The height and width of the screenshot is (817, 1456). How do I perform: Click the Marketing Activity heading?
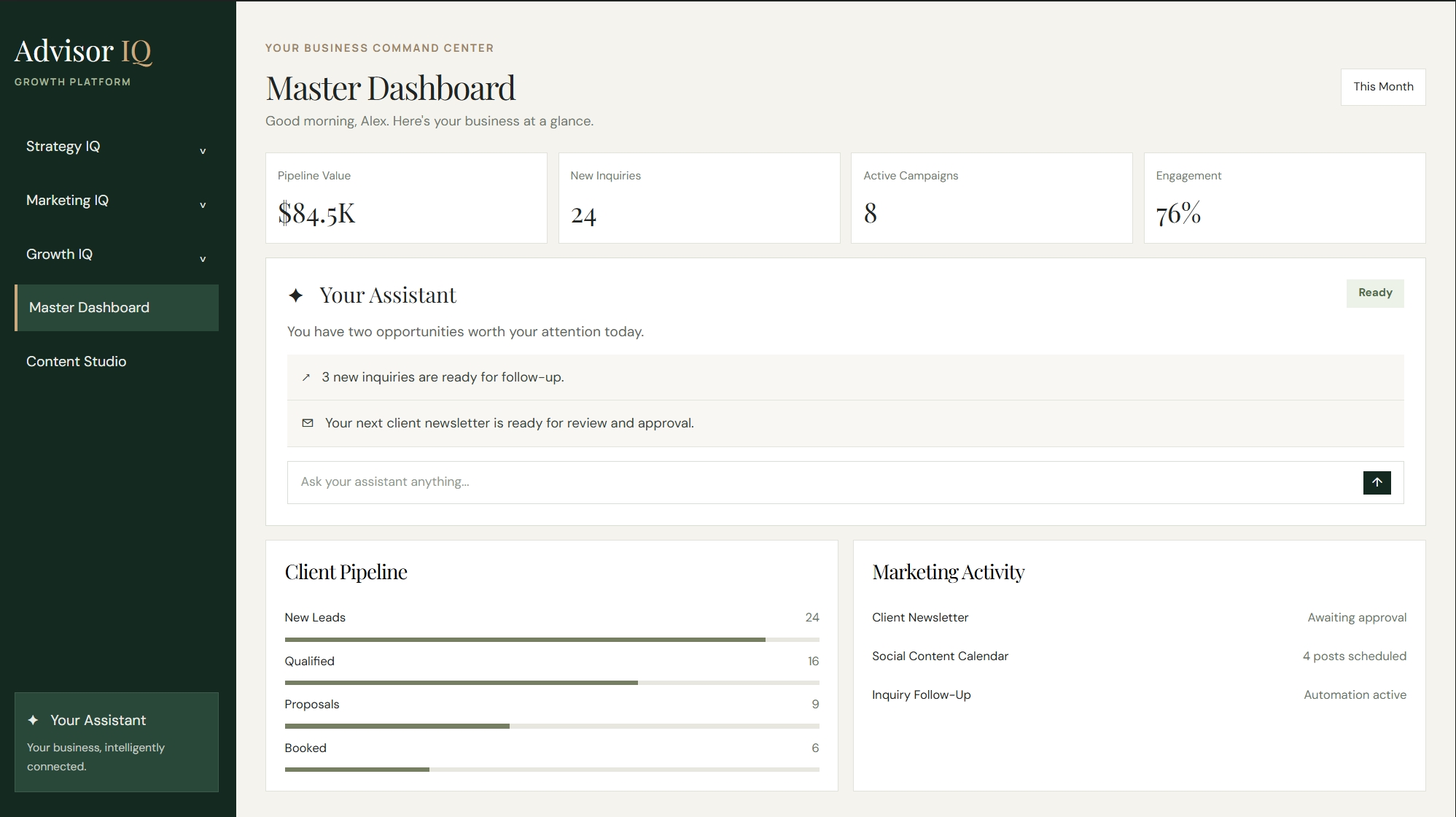pos(948,572)
